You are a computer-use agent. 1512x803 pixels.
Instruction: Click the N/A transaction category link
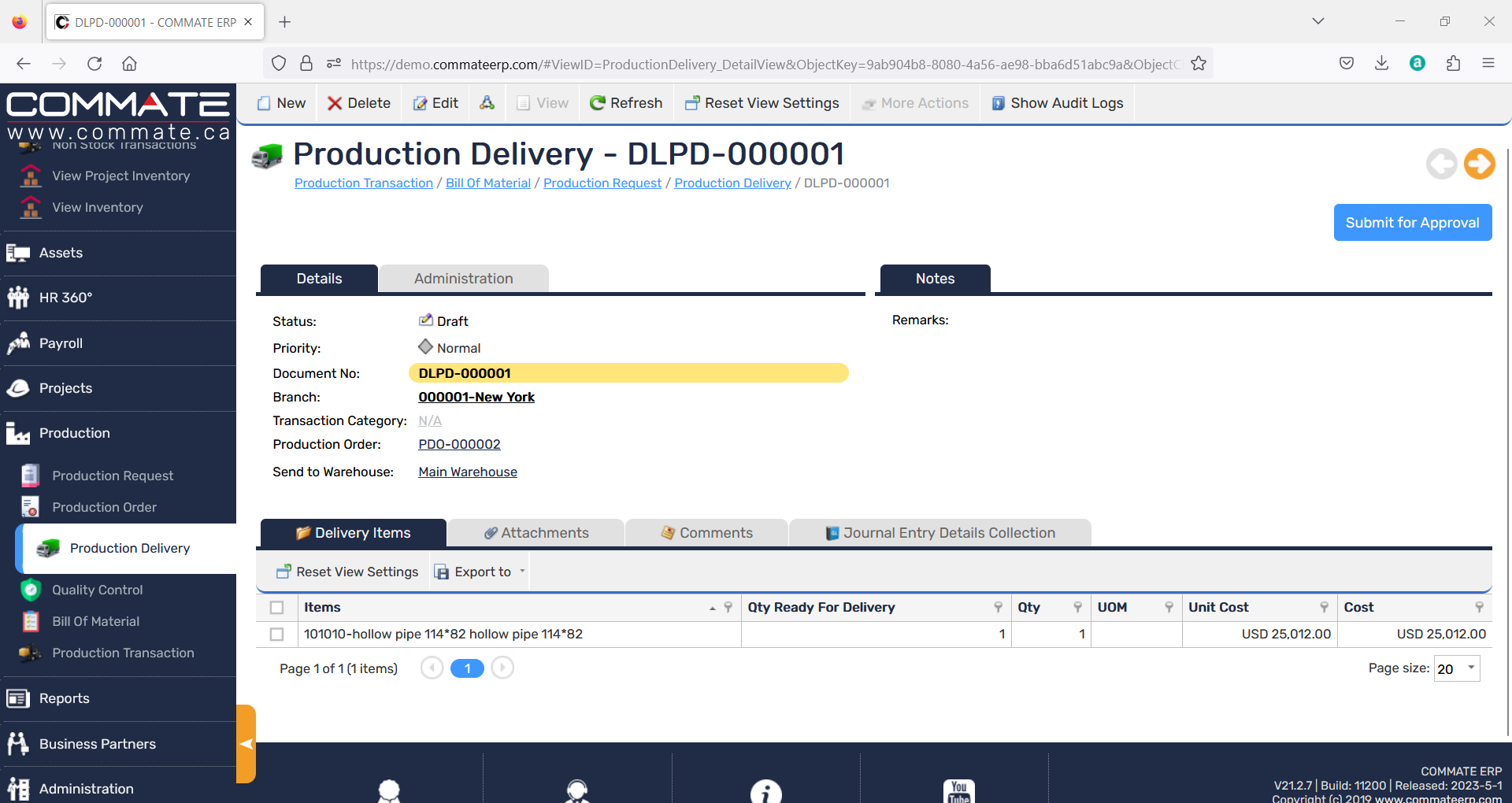click(x=430, y=420)
